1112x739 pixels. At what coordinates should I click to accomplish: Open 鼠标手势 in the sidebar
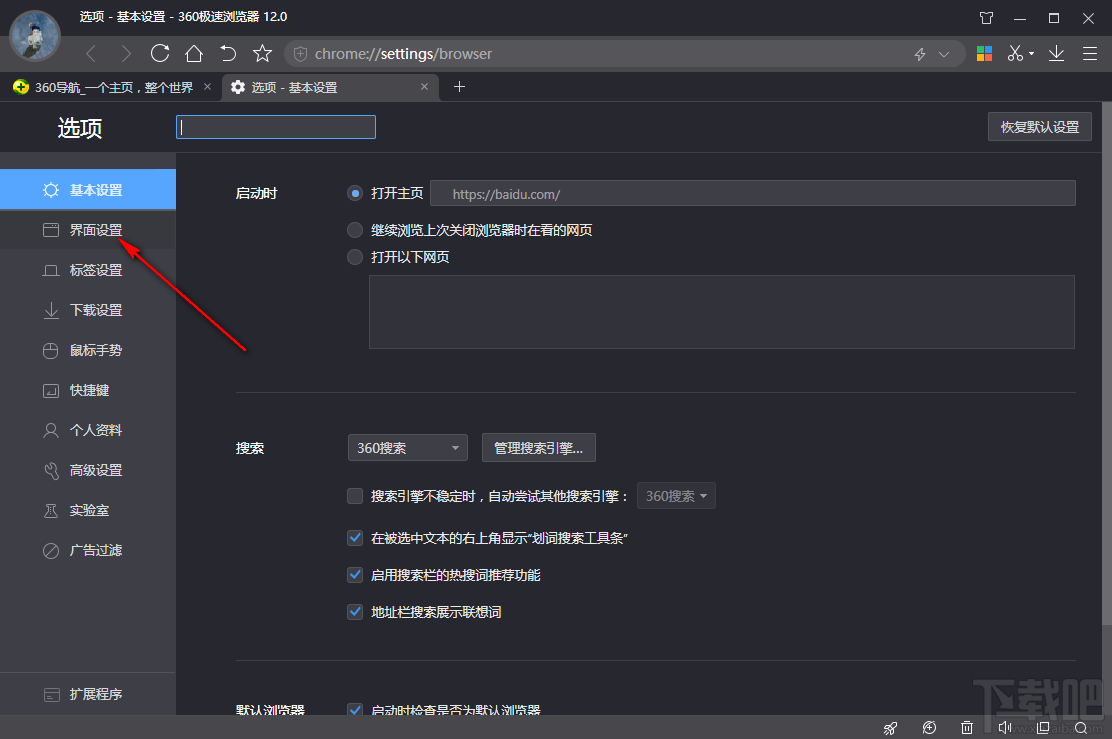point(88,350)
